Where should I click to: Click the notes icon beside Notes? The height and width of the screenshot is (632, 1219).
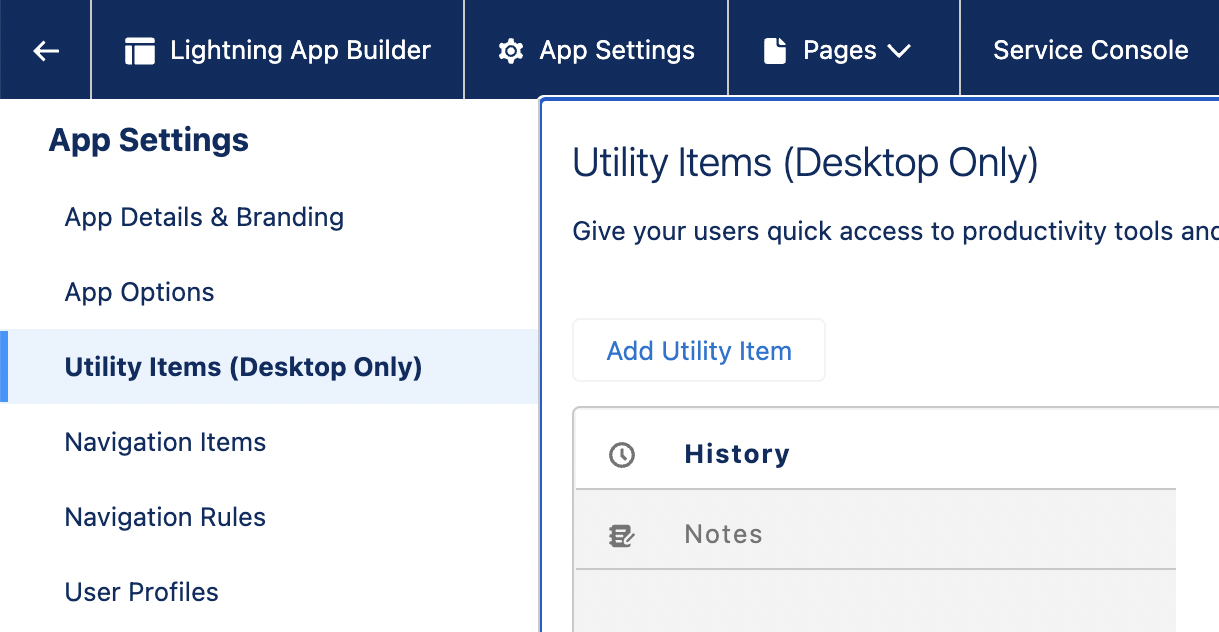pos(621,535)
